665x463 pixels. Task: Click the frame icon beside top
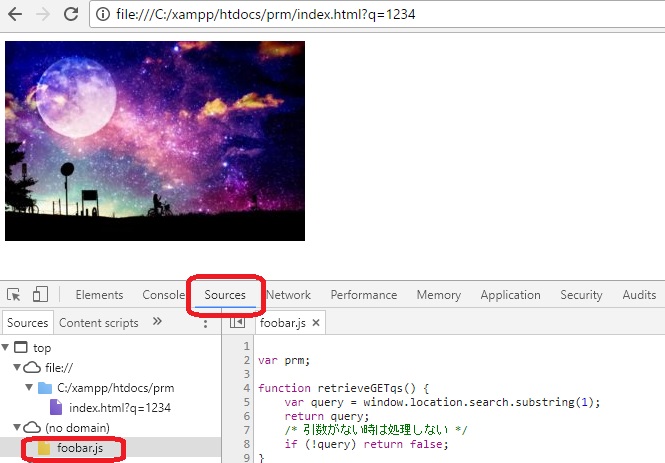click(21, 347)
